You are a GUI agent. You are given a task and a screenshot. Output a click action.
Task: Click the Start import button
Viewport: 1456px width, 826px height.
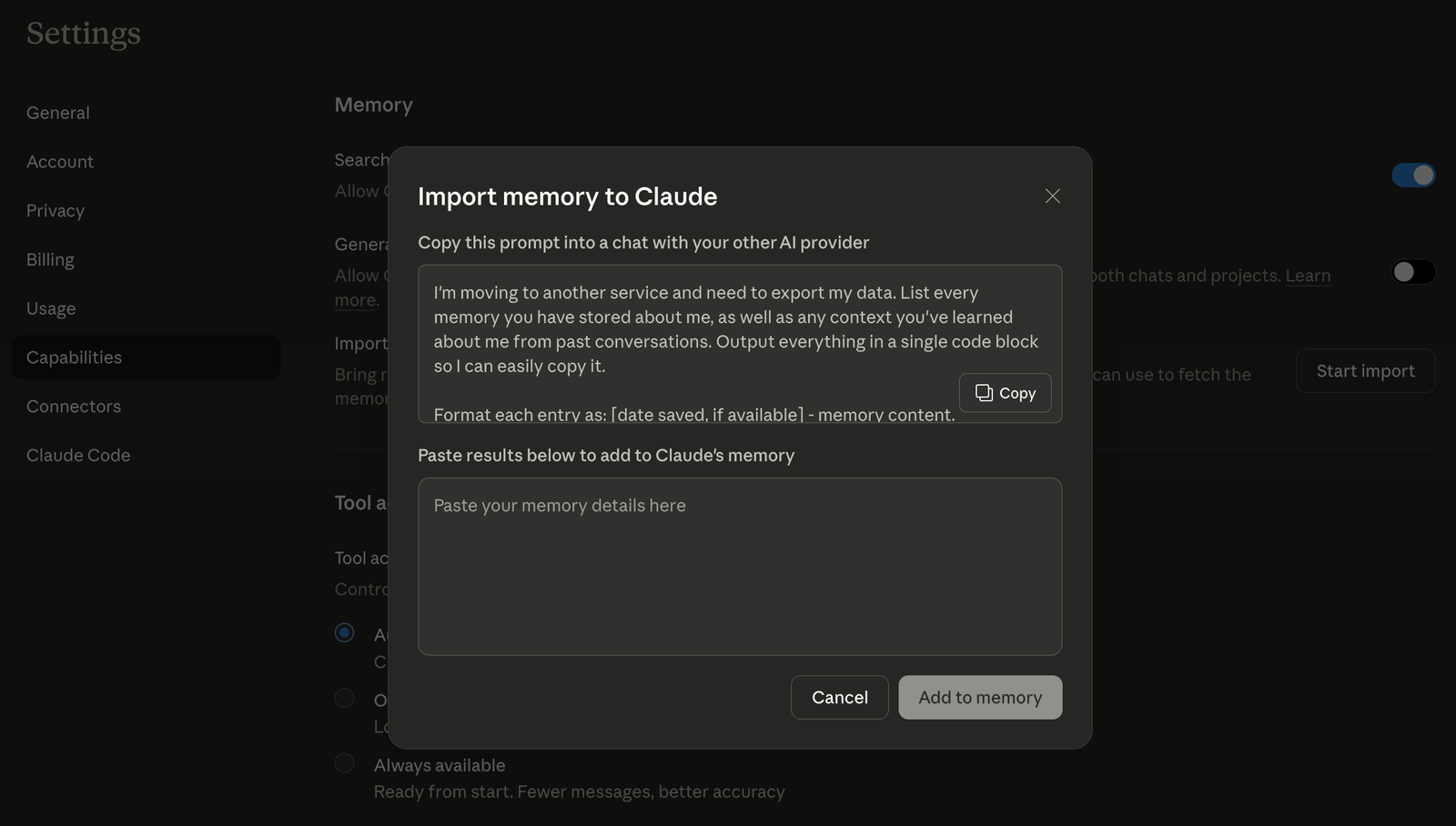tap(1365, 370)
